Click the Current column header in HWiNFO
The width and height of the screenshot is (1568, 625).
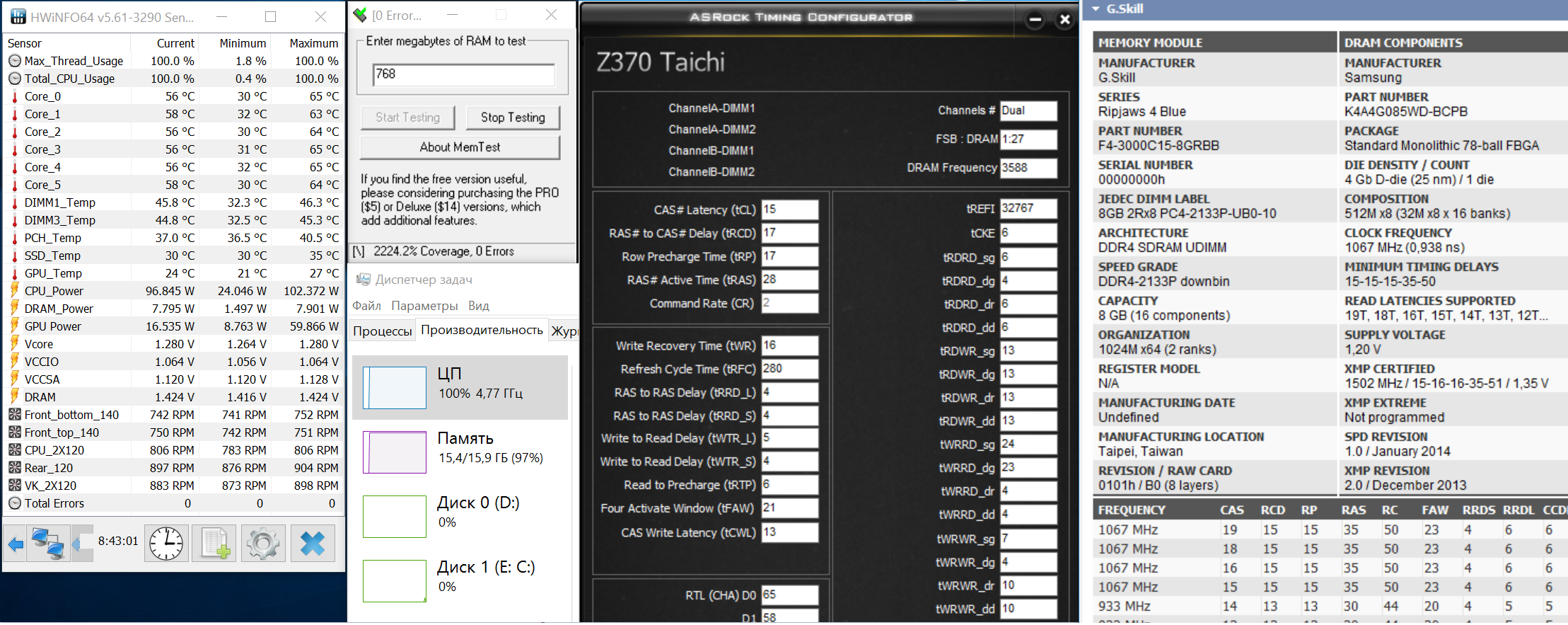[165, 43]
